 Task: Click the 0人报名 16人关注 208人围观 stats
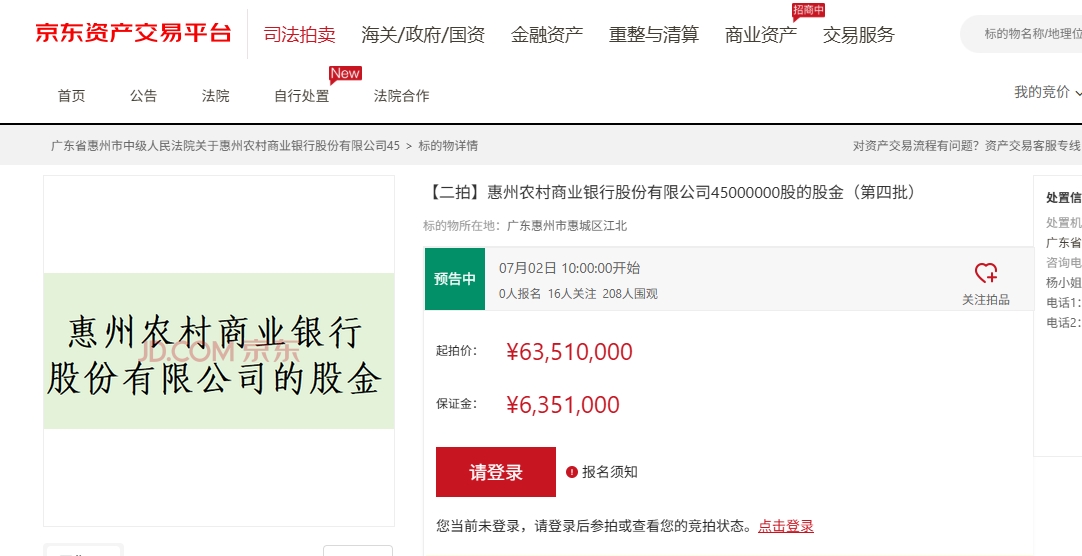pyautogui.click(x=578, y=294)
